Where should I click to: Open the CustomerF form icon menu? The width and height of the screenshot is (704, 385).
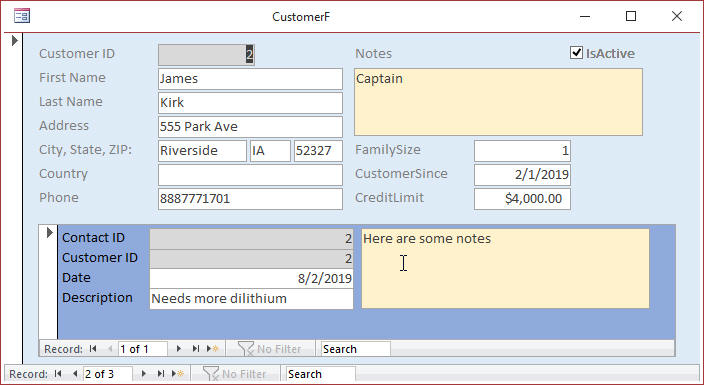tap(22, 17)
